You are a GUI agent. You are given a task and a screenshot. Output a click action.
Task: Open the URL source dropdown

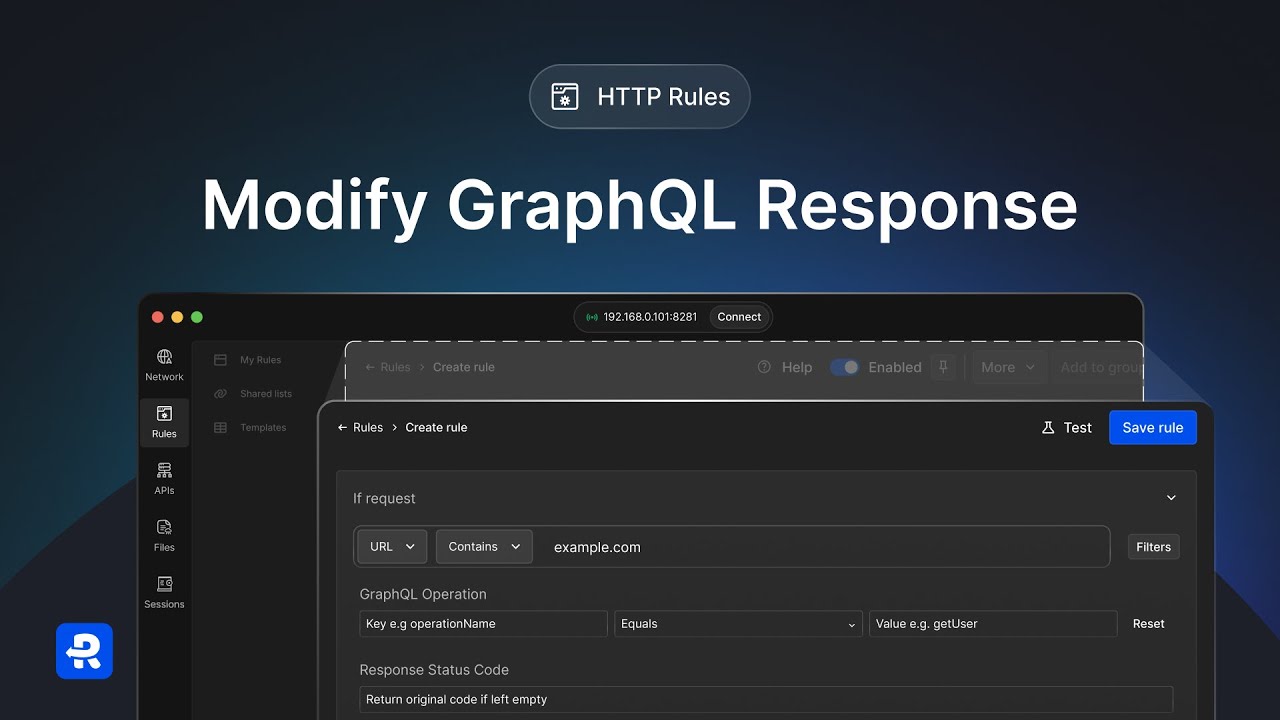tap(392, 547)
